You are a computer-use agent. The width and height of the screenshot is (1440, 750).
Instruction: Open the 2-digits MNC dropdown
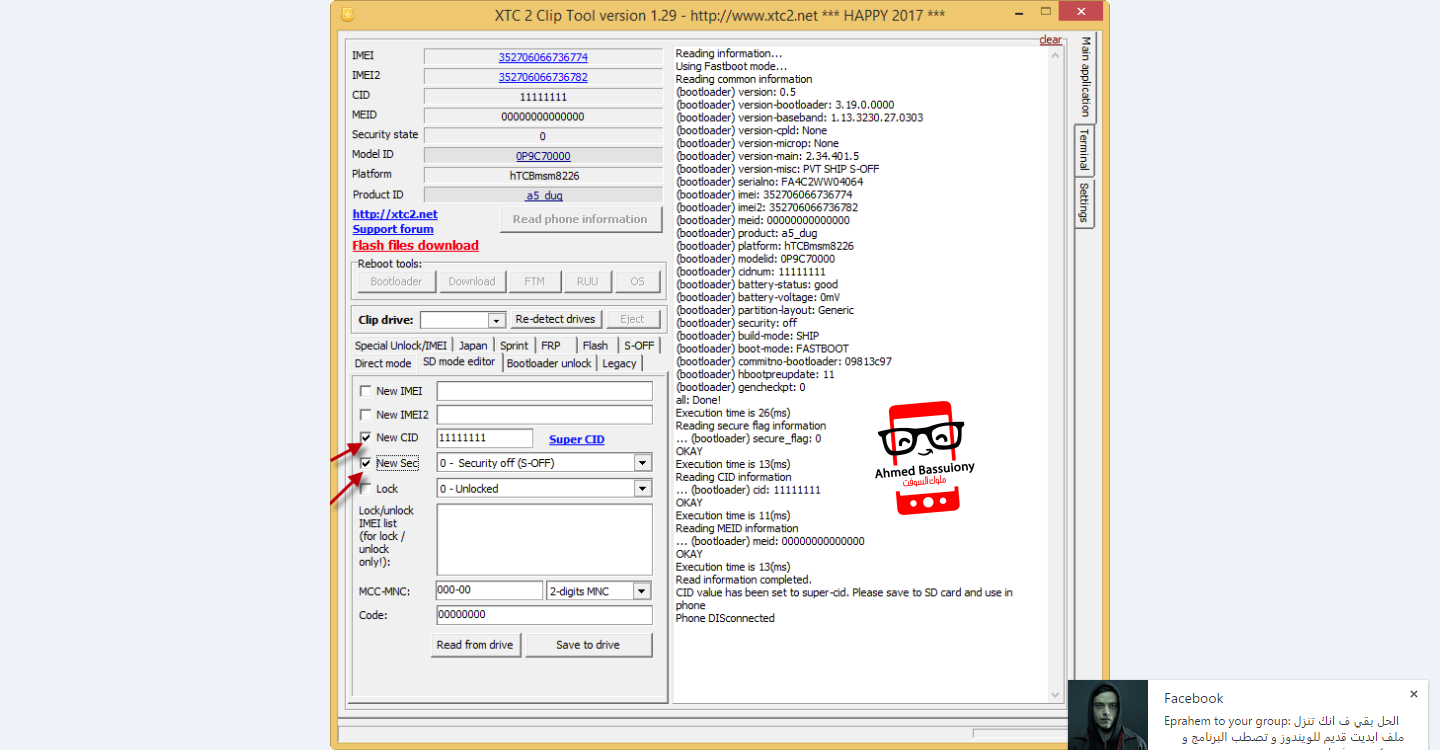pyautogui.click(x=642, y=591)
